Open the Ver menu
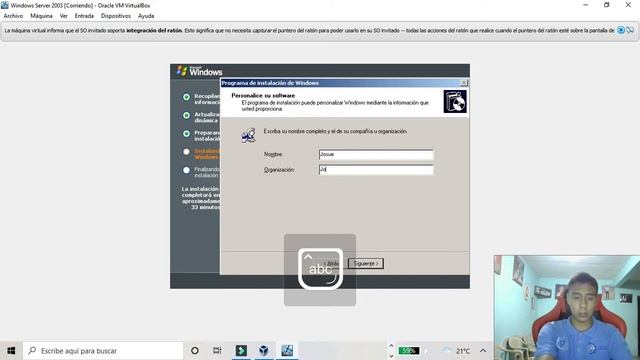Screen dimensions: 640x360 tap(64, 16)
